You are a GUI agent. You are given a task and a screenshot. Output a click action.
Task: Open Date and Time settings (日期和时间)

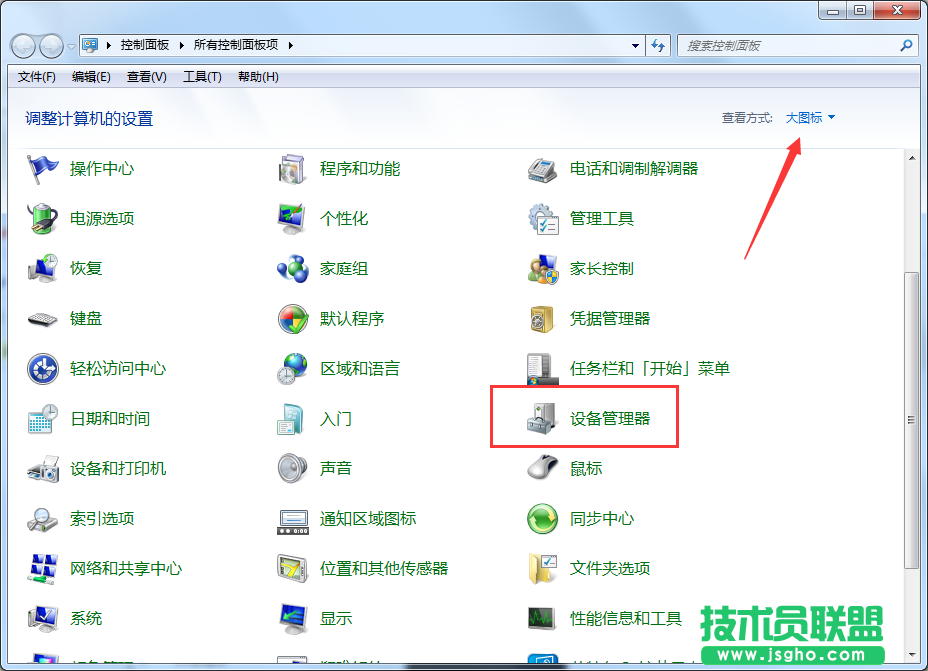pyautogui.click(x=110, y=418)
